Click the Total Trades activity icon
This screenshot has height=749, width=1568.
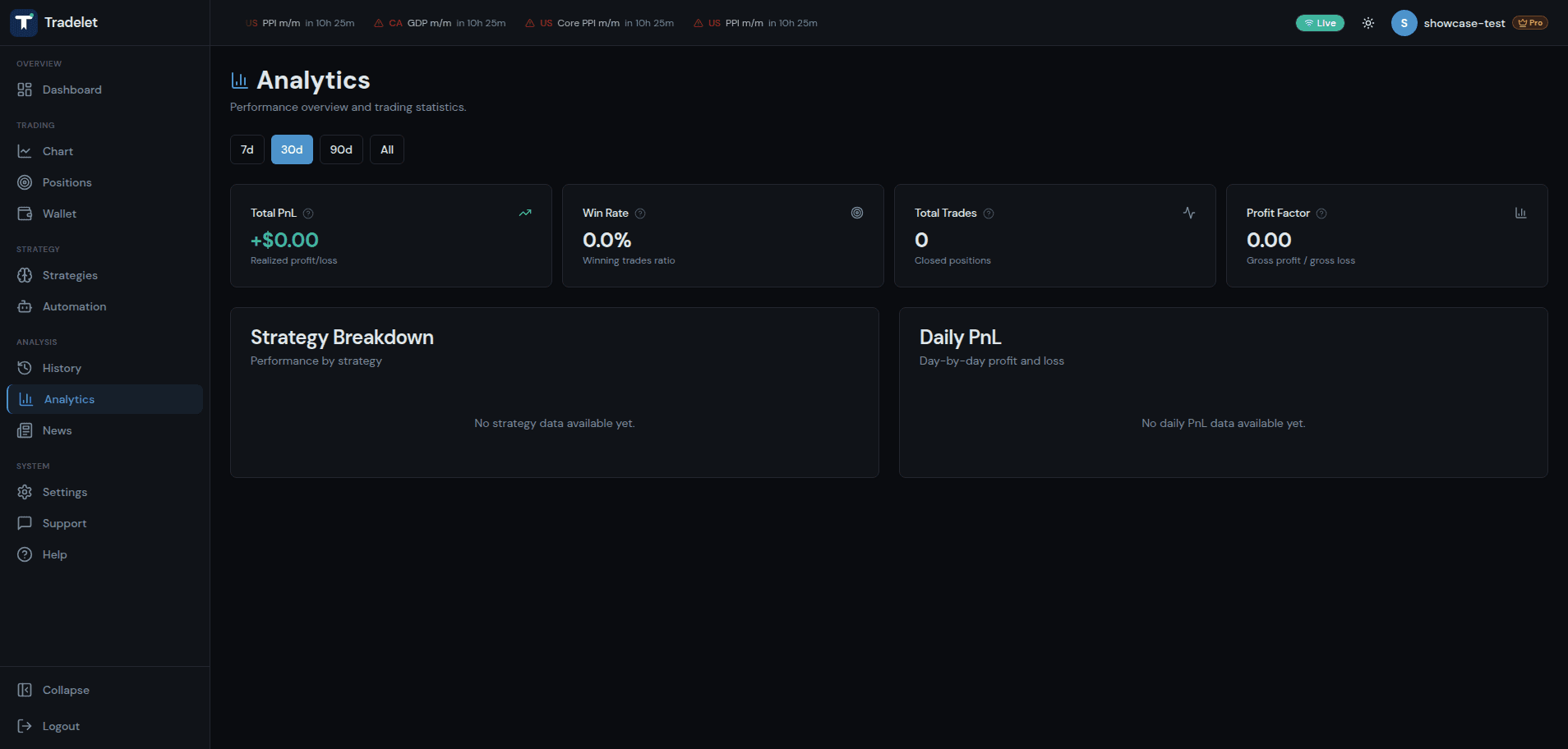point(1189,213)
